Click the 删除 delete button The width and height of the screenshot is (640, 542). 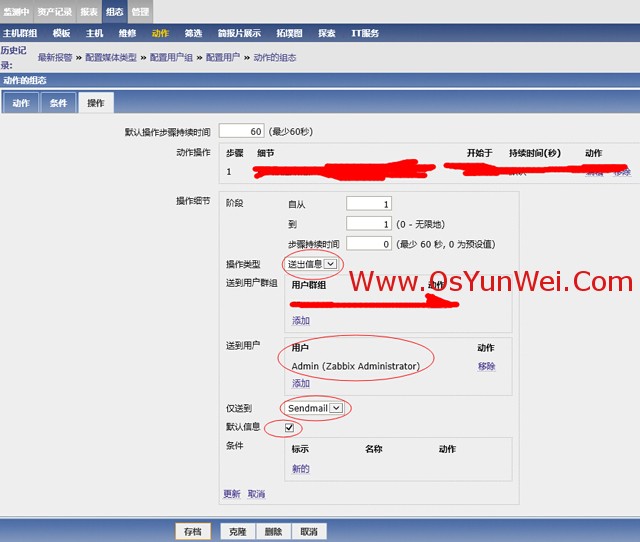point(273,531)
